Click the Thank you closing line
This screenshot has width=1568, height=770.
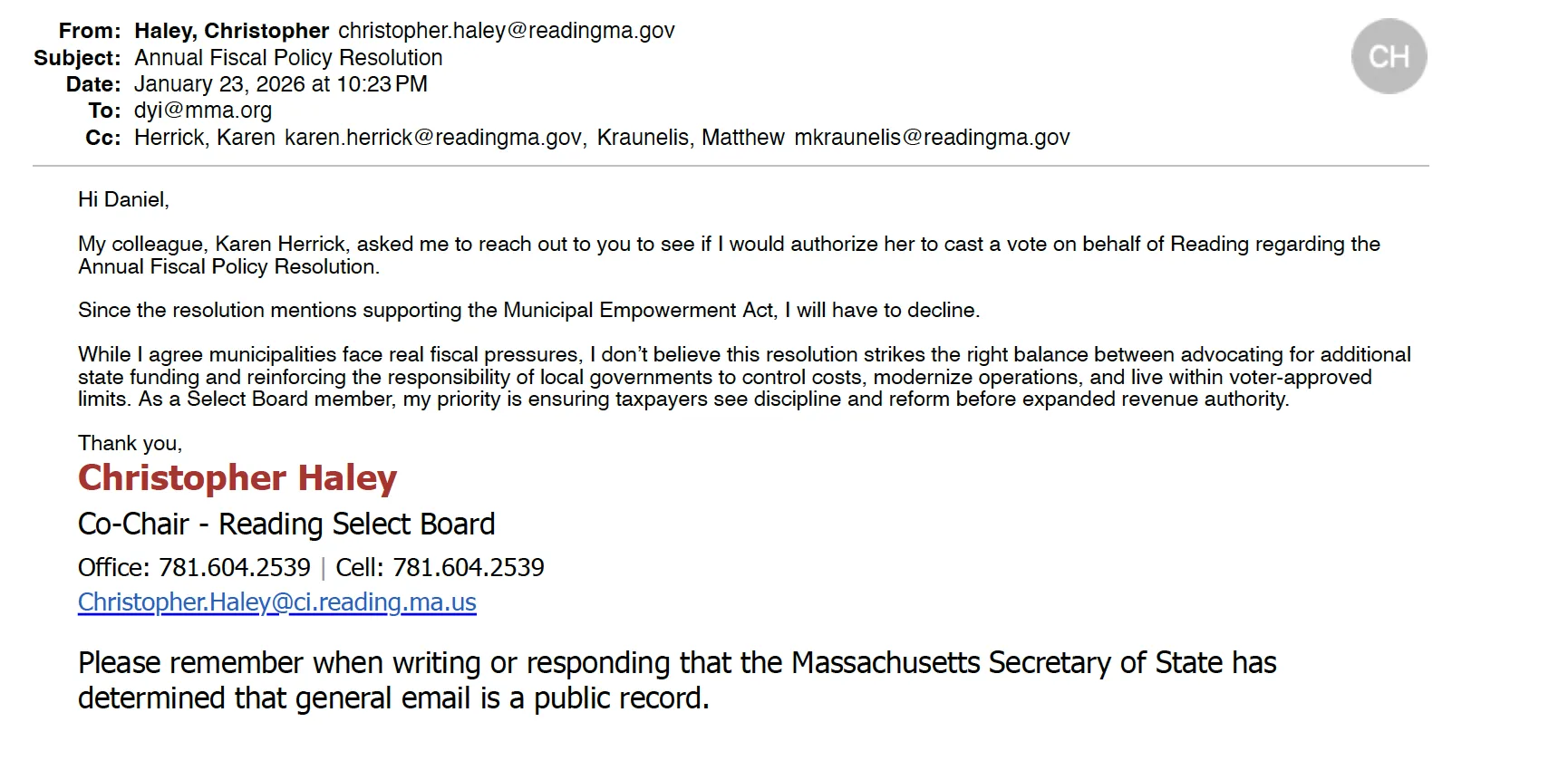pyautogui.click(x=130, y=444)
